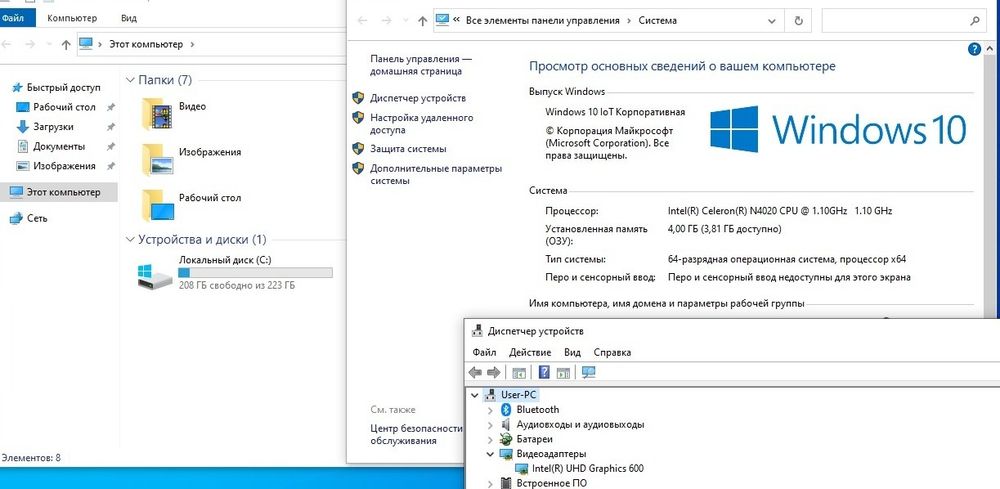Click the Windows 10 logo in Система window
The width and height of the screenshot is (1000, 489).
coord(838,129)
